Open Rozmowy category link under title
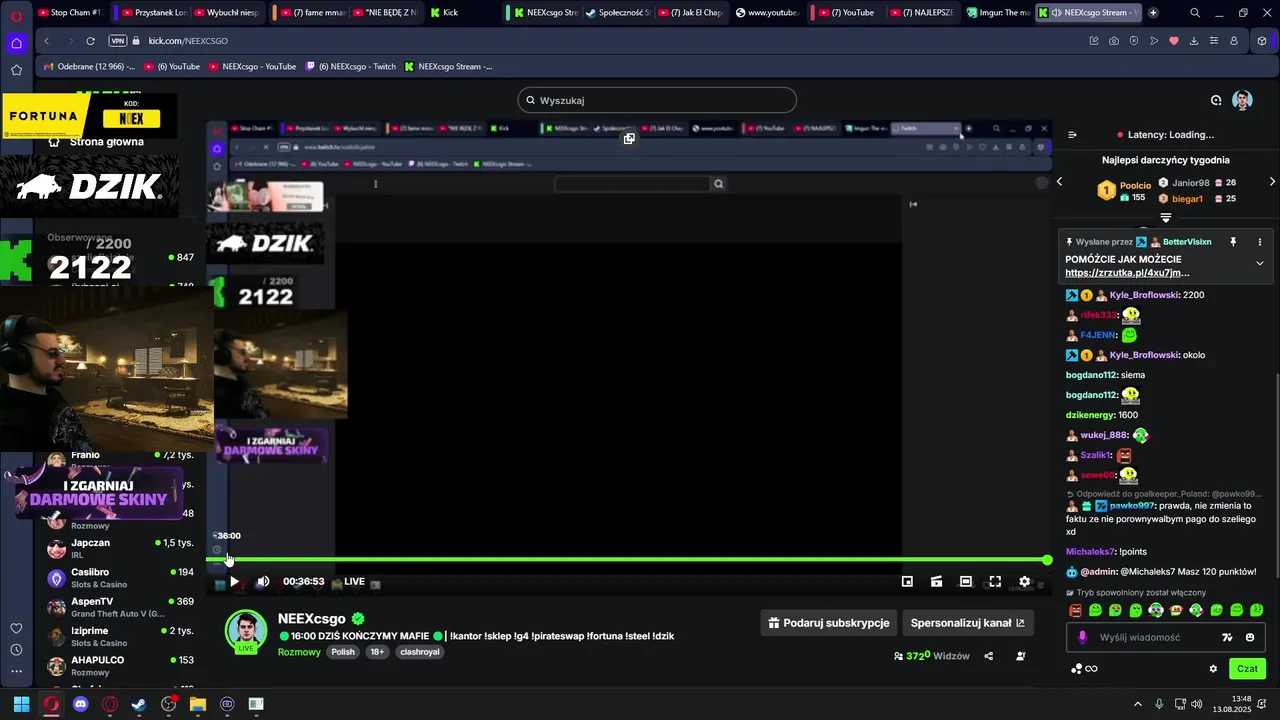 [x=299, y=652]
